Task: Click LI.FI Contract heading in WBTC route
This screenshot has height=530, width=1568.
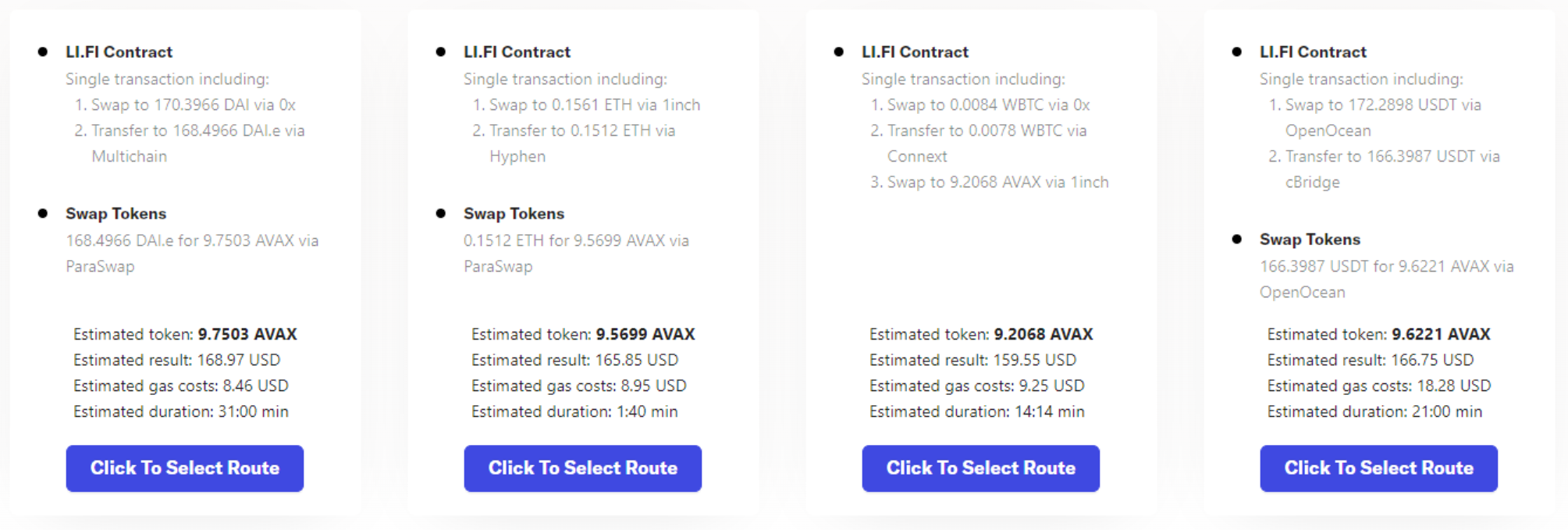Action: pyautogui.click(x=915, y=52)
